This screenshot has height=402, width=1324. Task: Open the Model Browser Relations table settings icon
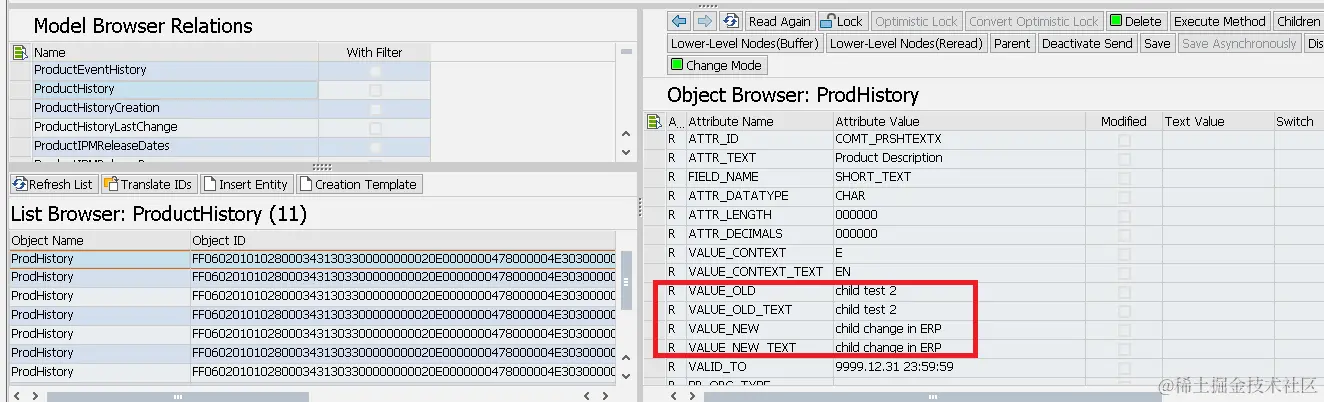coord(20,52)
